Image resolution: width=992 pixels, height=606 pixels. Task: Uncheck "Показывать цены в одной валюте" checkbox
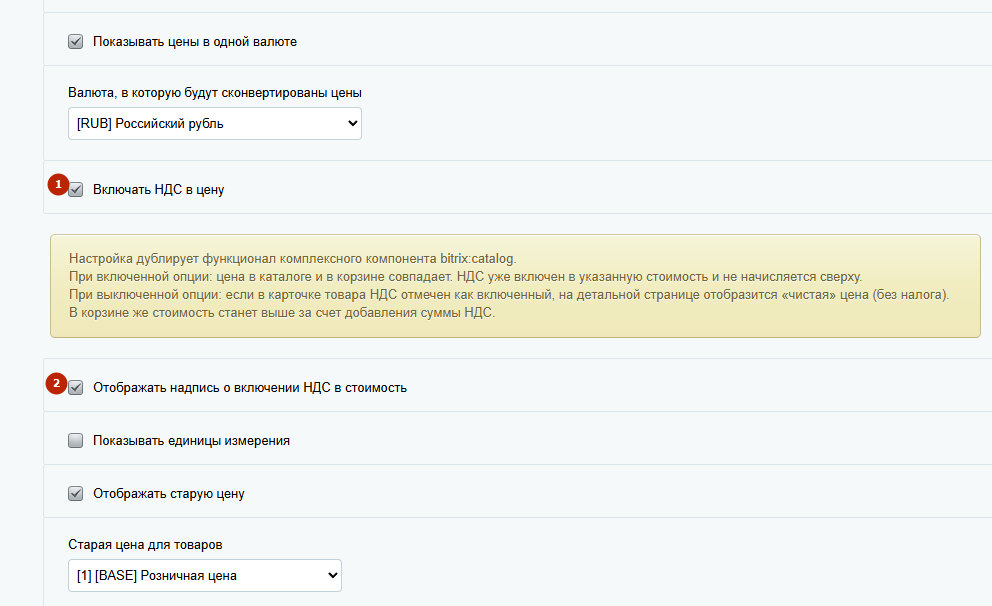click(76, 42)
